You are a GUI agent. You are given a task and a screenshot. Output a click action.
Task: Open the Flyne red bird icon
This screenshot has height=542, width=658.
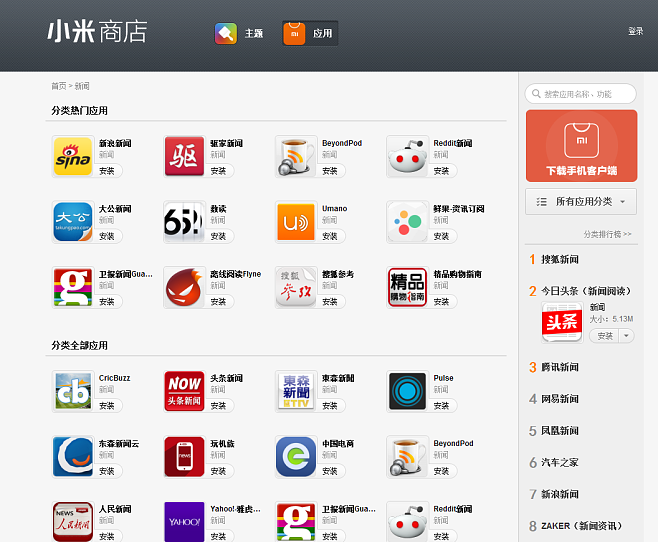pyautogui.click(x=184, y=287)
